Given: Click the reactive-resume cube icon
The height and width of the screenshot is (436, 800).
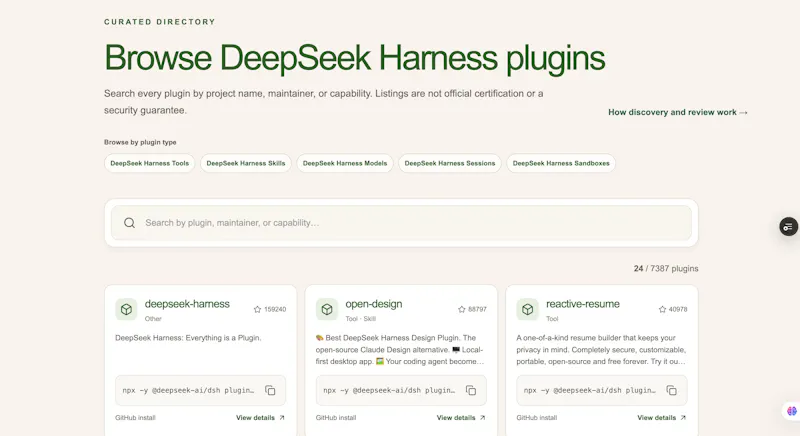Looking at the screenshot, I should (527, 309).
